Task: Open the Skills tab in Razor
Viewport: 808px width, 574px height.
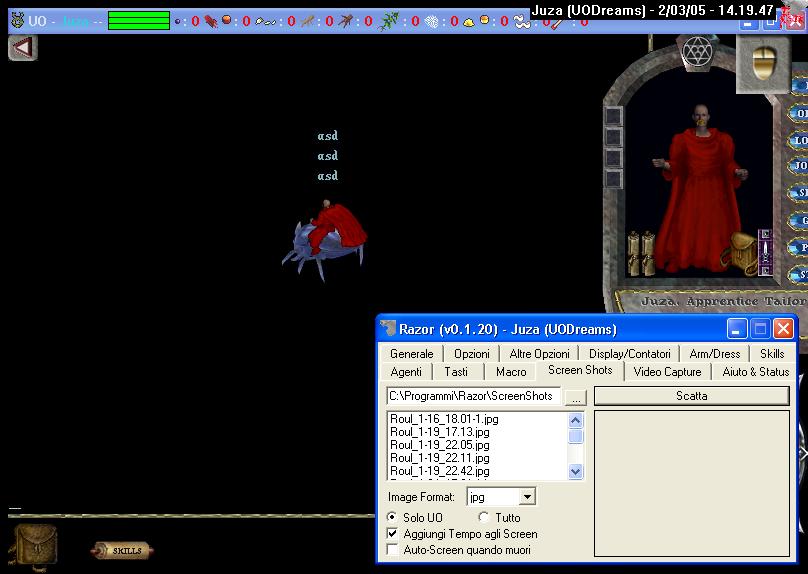Action: pyautogui.click(x=772, y=353)
